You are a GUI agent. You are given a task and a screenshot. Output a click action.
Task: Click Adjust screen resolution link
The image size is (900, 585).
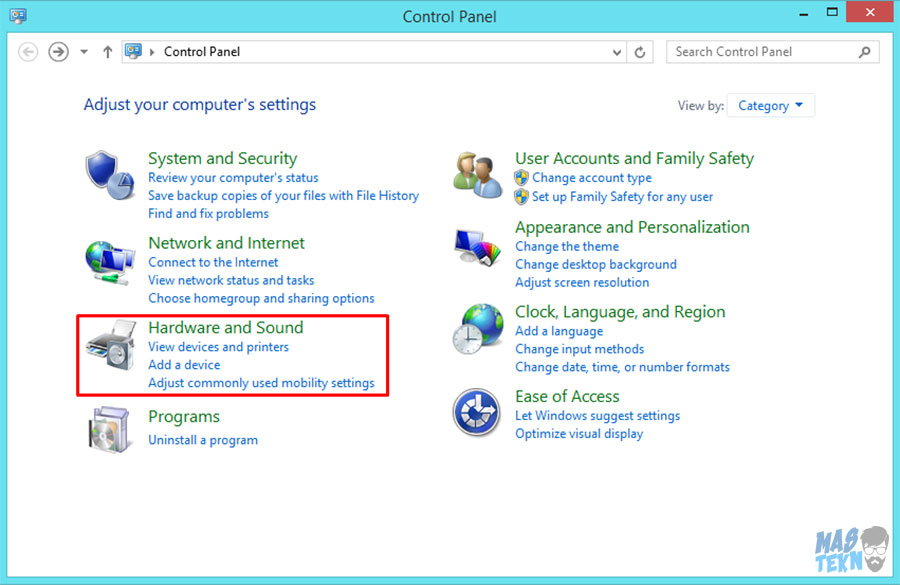(582, 283)
